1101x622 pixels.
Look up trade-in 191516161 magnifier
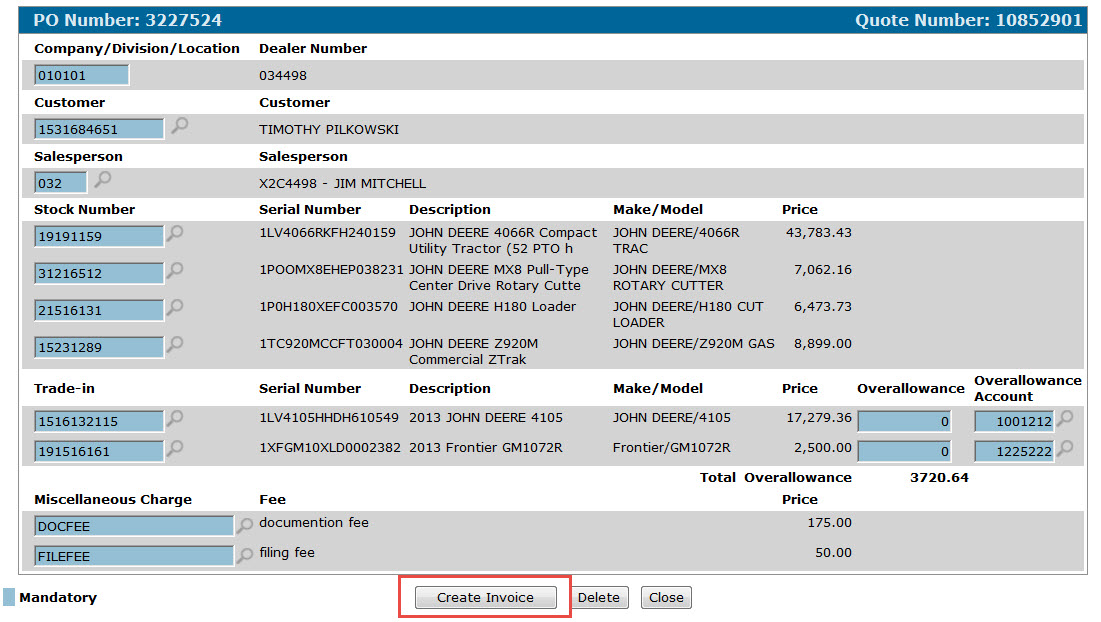tap(175, 448)
